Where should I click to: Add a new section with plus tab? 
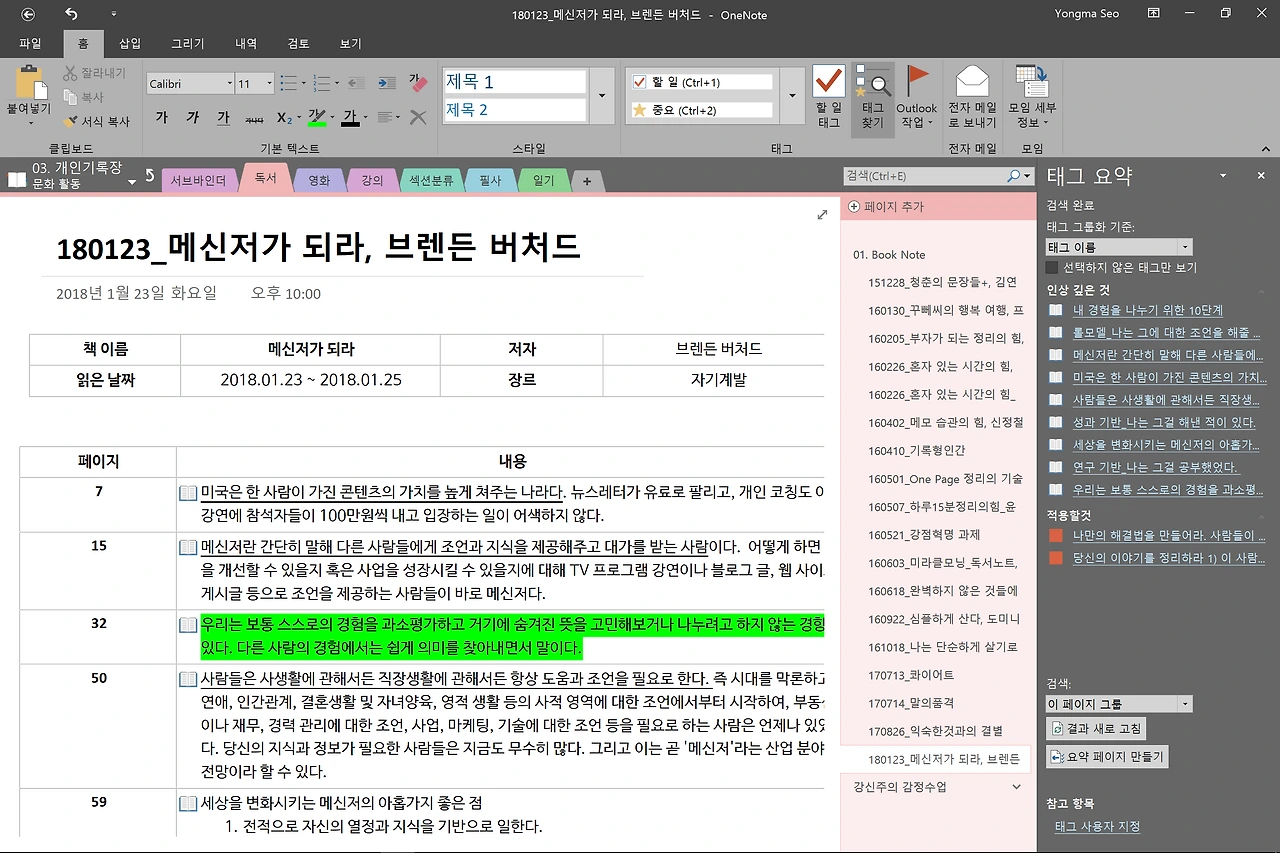(x=587, y=181)
